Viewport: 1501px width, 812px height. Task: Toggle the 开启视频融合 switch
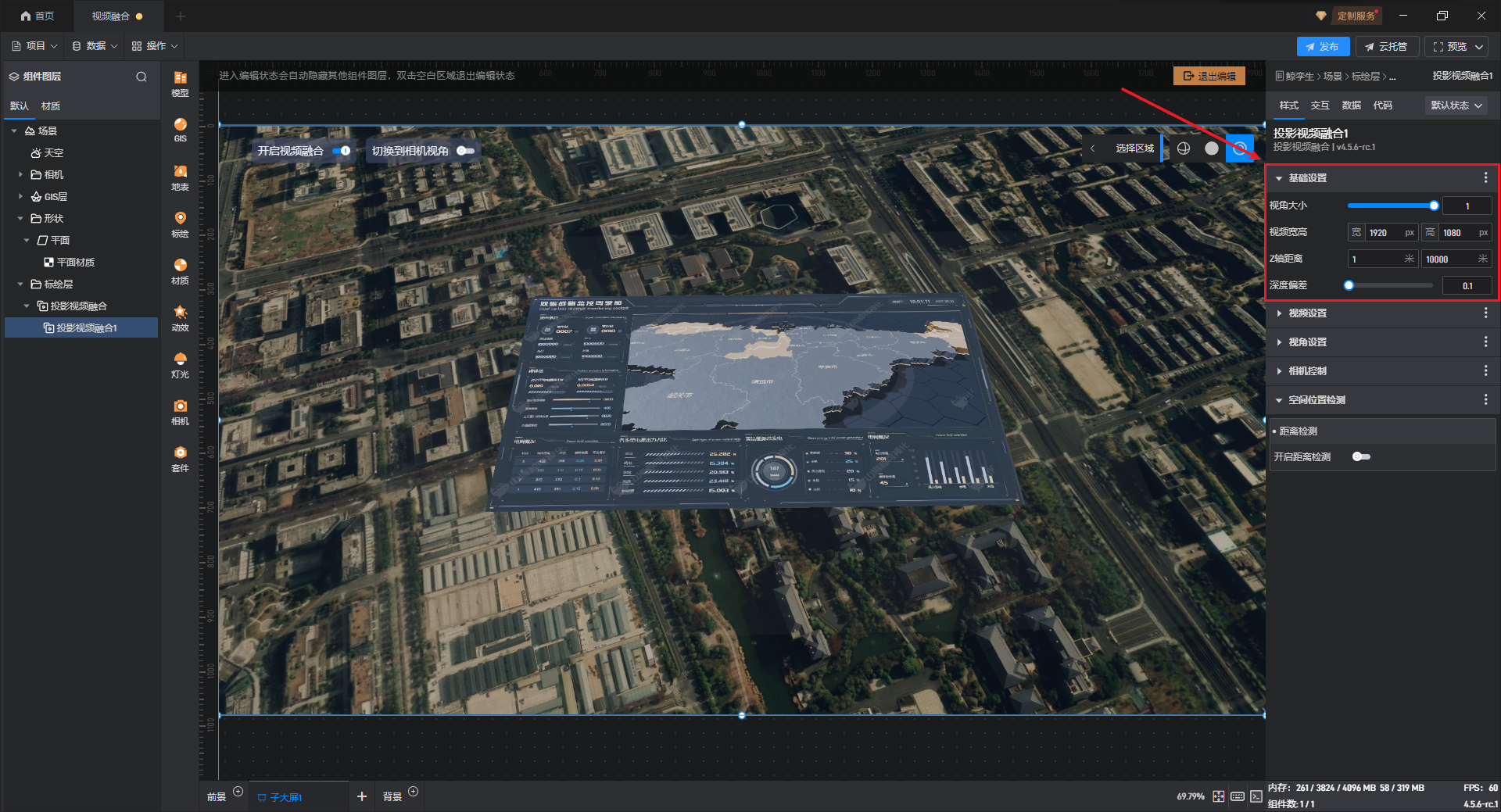[342, 151]
